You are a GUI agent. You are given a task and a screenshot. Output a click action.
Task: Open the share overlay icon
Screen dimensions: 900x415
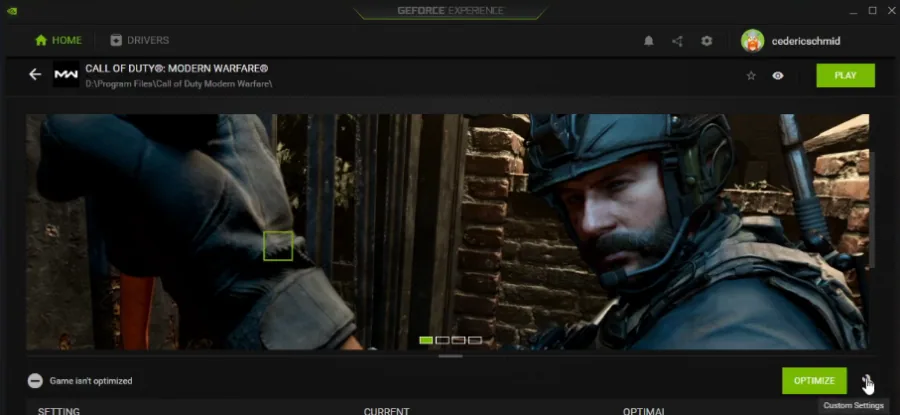tap(677, 41)
